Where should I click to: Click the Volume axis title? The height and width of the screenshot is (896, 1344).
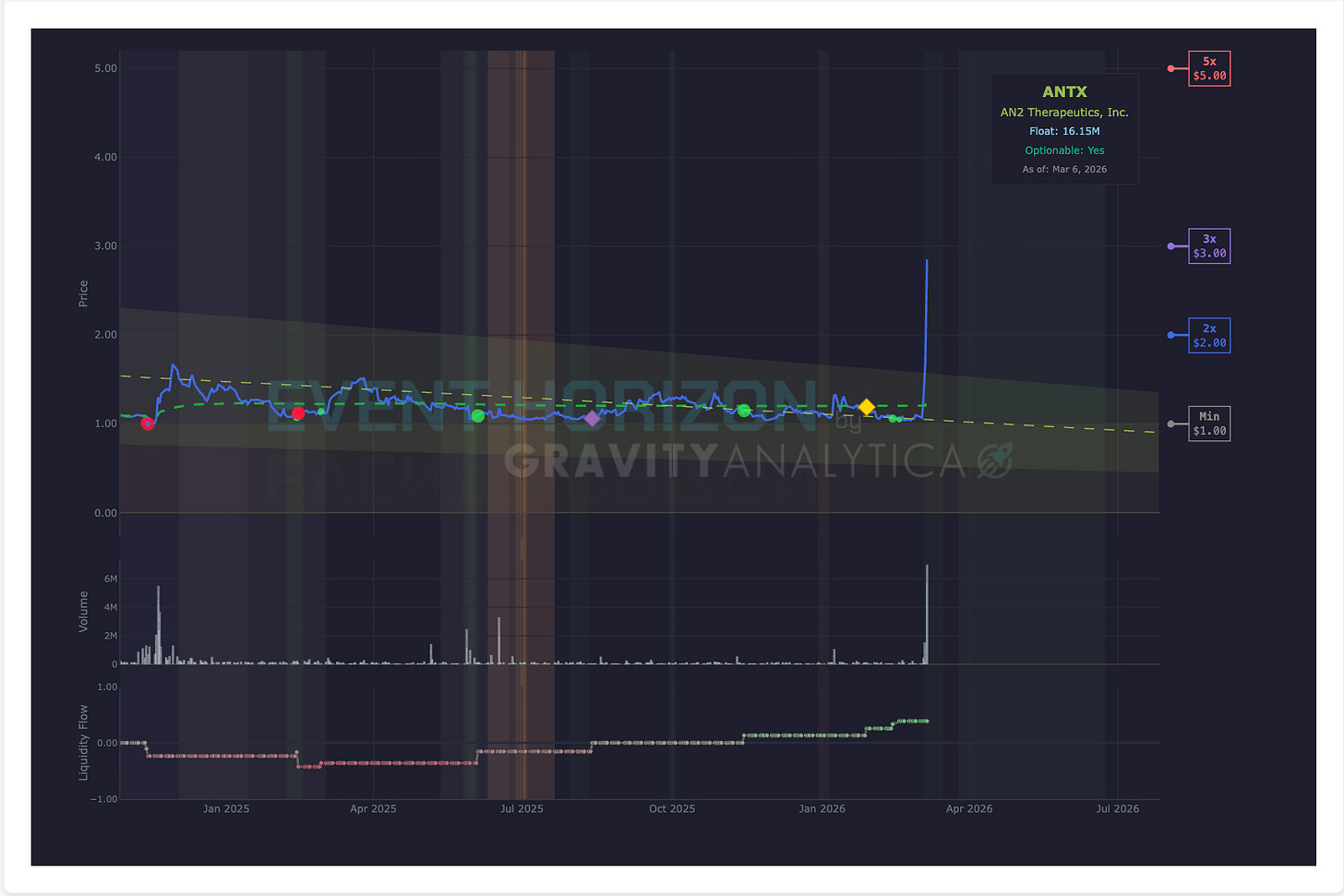click(x=83, y=612)
